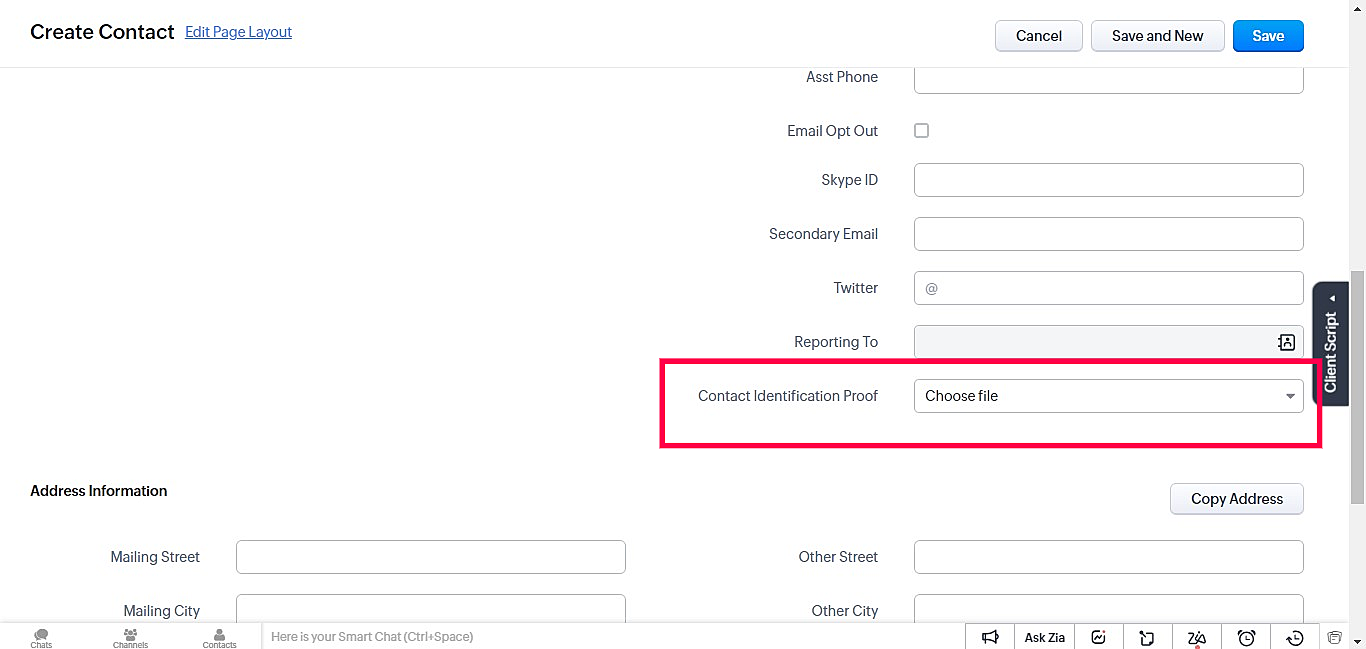Click the alarm clock reminders icon
This screenshot has height=649, width=1366.
pos(1246,637)
